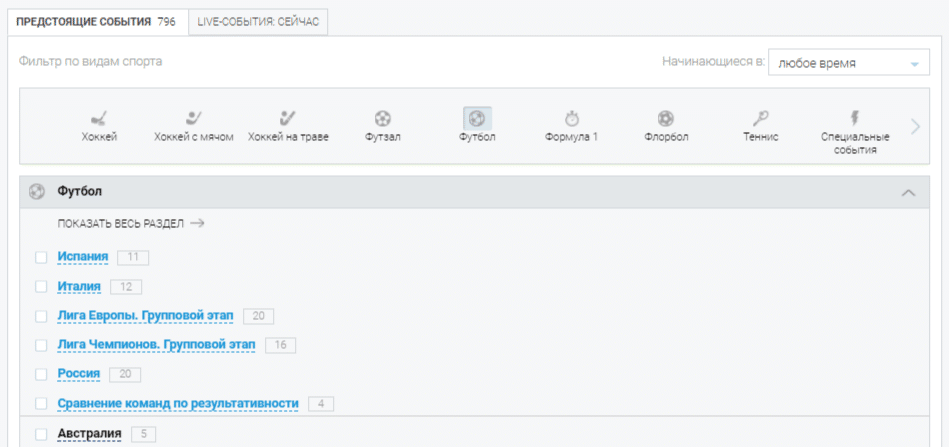Screen dimensions: 949x447
Task: Open the любое время dropdown
Action: pos(848,63)
